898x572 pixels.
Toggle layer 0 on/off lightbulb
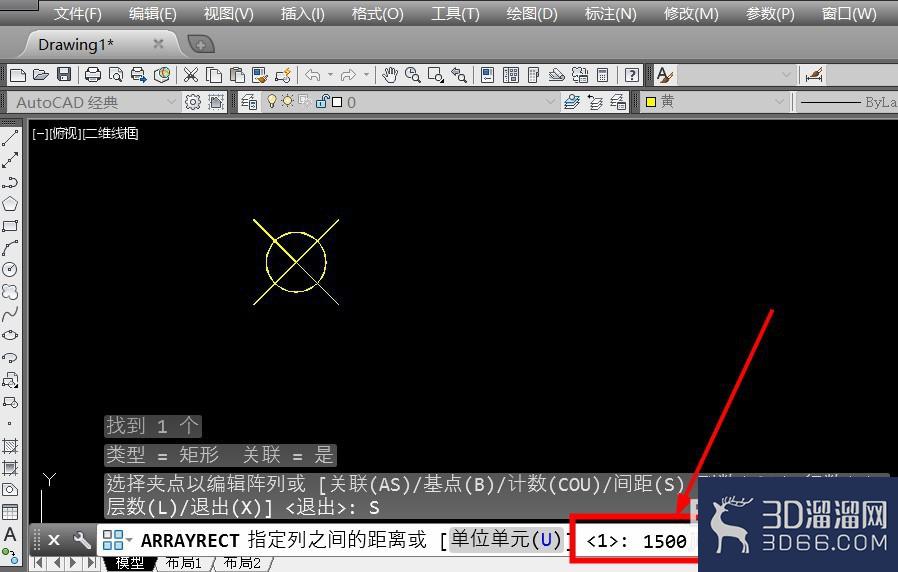pyautogui.click(x=272, y=101)
